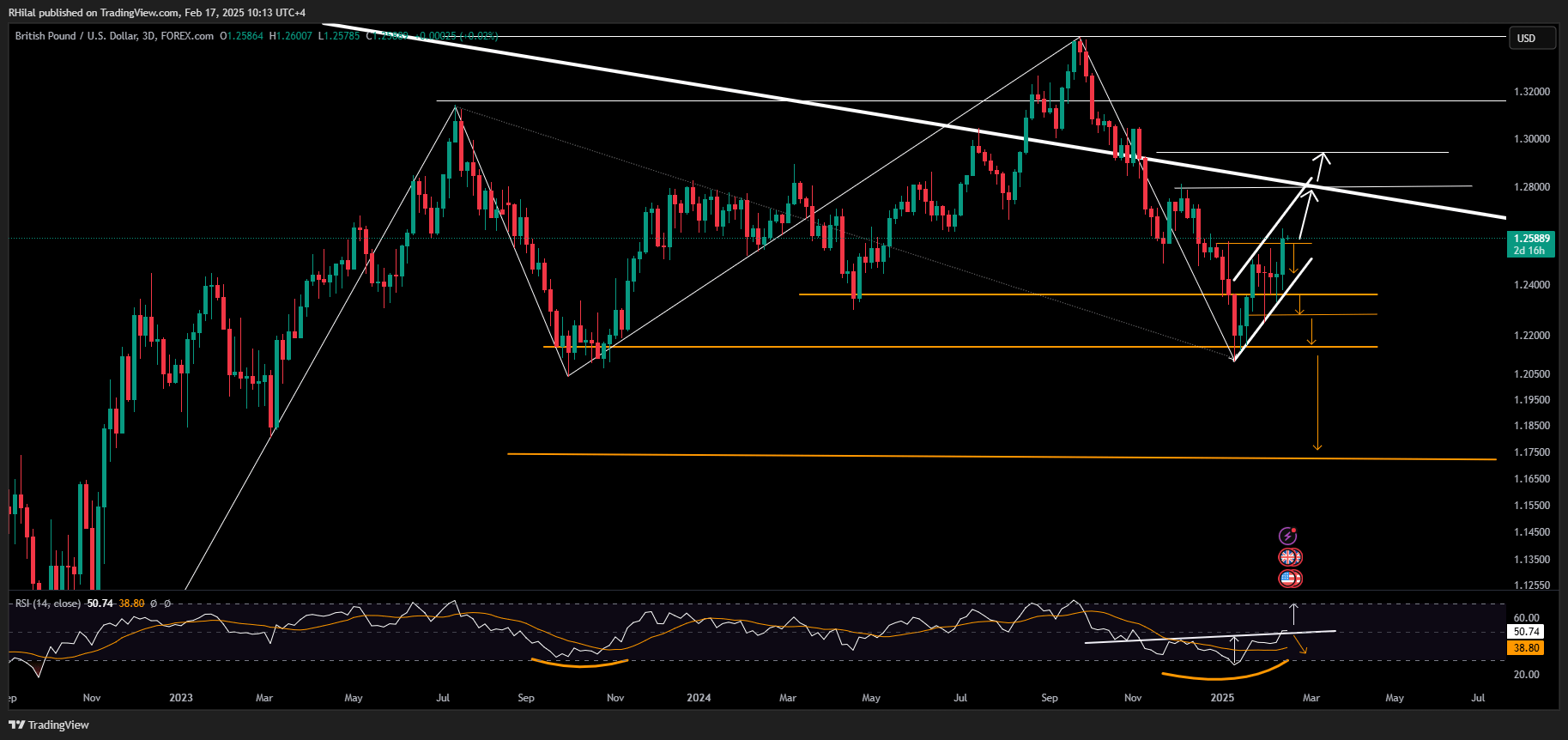The width and height of the screenshot is (1568, 740).
Task: Click the Sep label right of 2024
Action: click(x=1050, y=698)
